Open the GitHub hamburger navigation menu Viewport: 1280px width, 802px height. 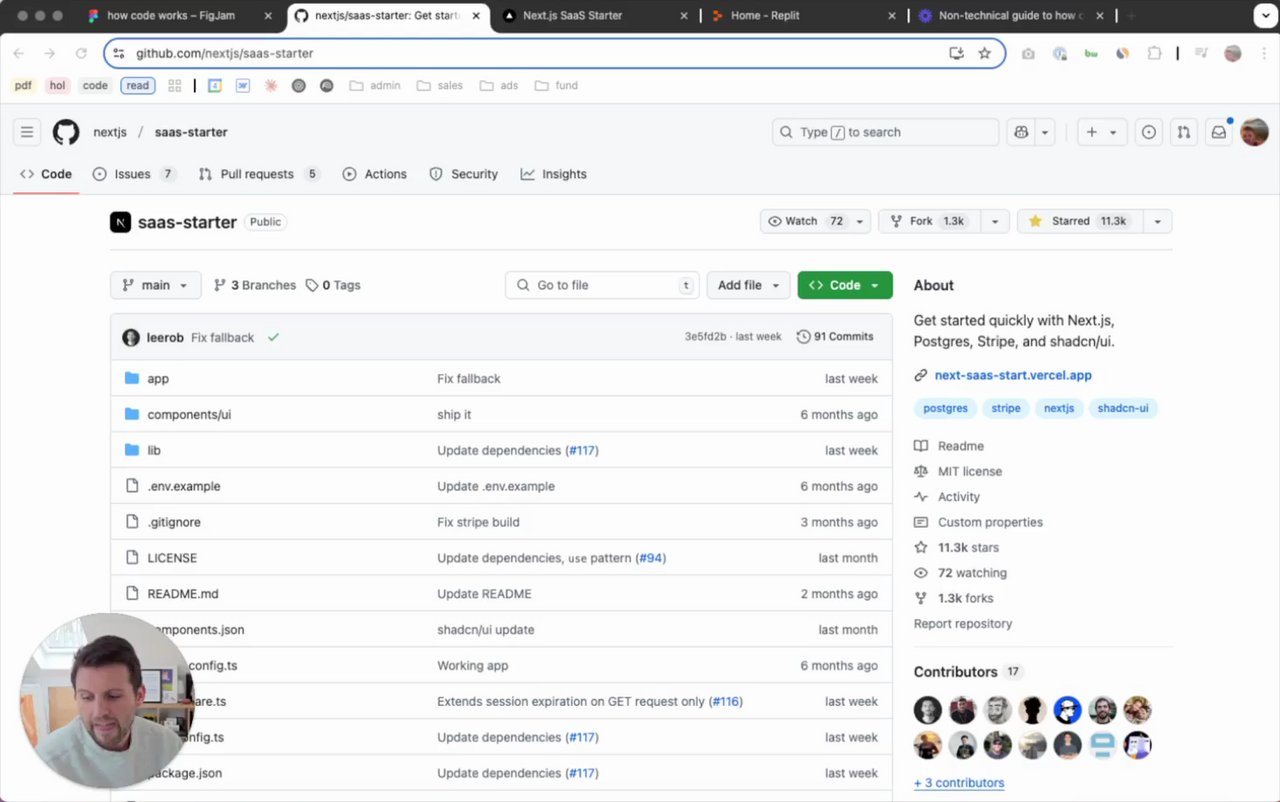coord(27,132)
